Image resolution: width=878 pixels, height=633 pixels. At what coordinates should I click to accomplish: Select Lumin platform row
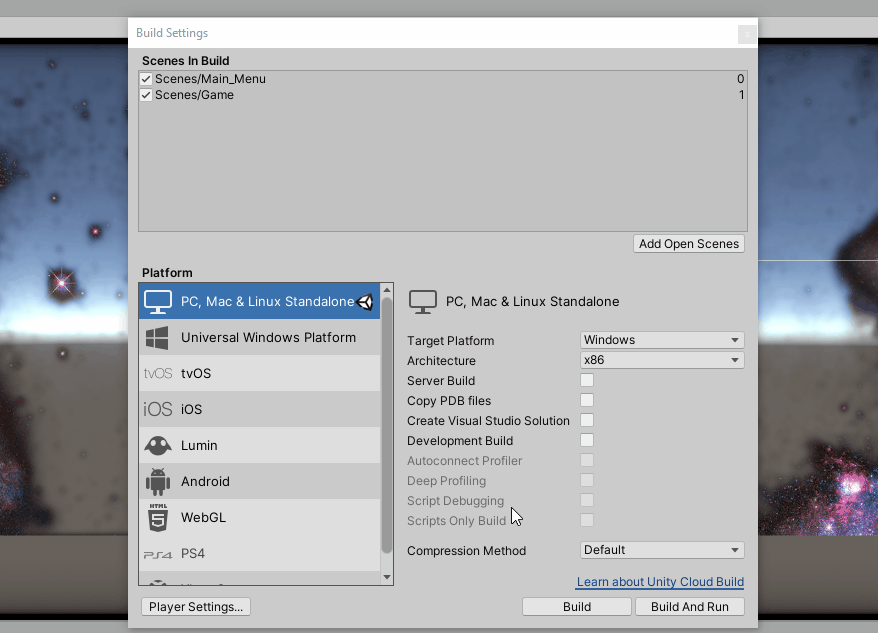click(259, 445)
